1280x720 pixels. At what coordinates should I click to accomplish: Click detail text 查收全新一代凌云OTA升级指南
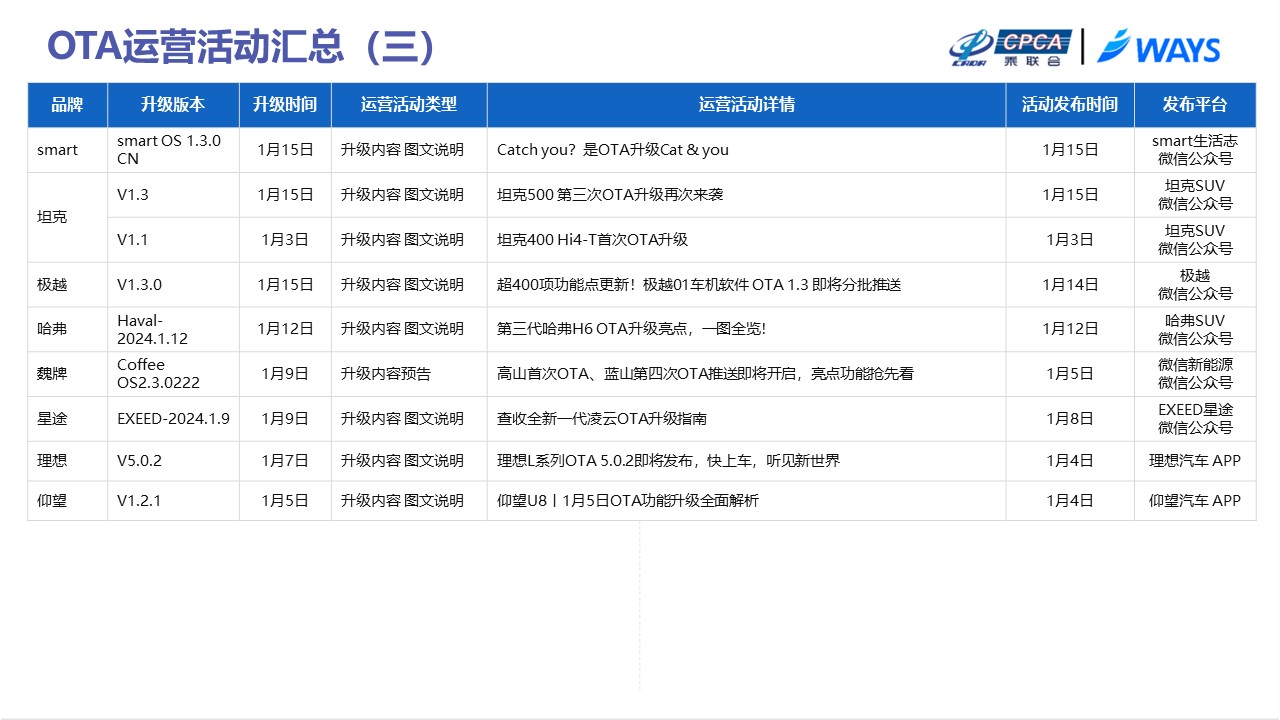pyautogui.click(x=602, y=419)
